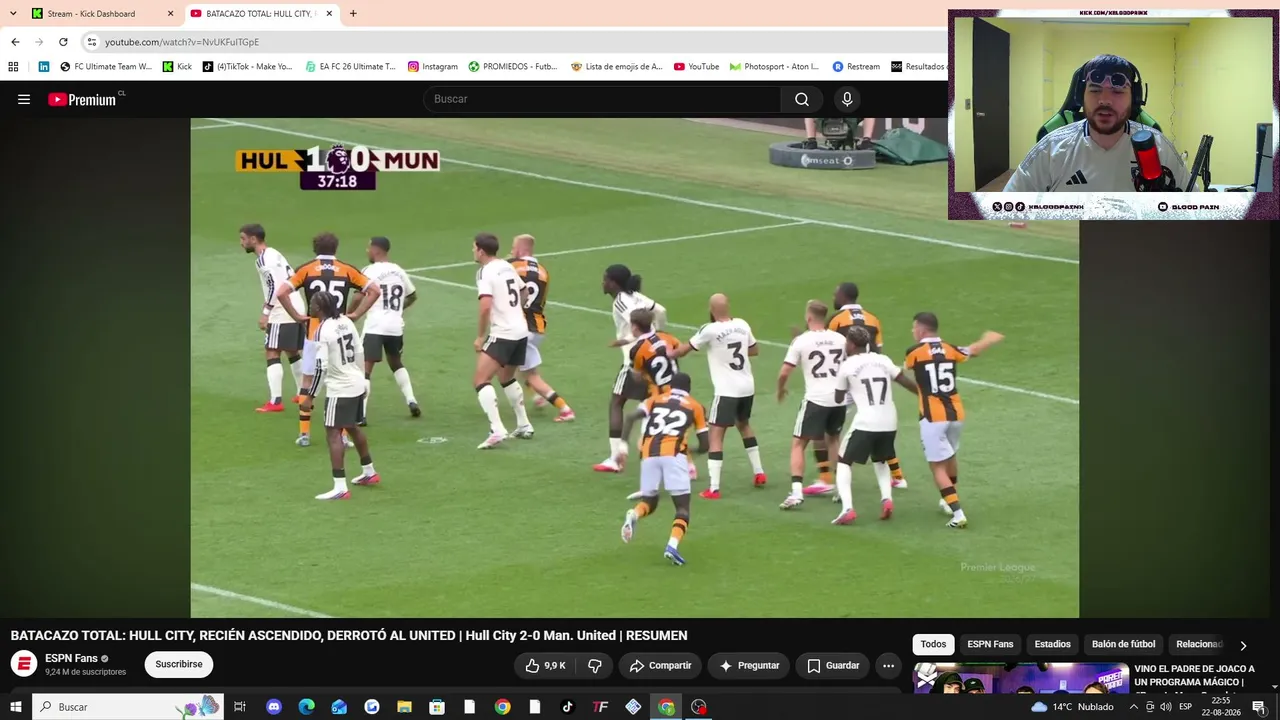Open the Instagram bookmark
Screen dimensions: 1280x720
pyautogui.click(x=433, y=67)
